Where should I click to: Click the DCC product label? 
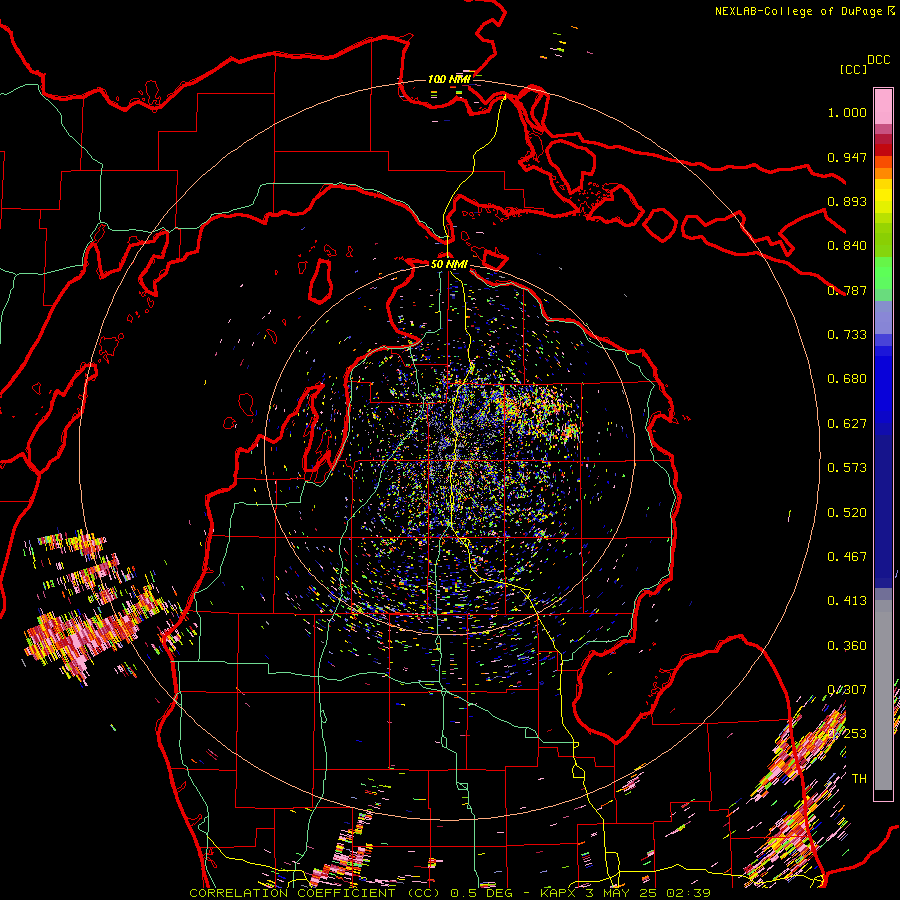[x=879, y=60]
